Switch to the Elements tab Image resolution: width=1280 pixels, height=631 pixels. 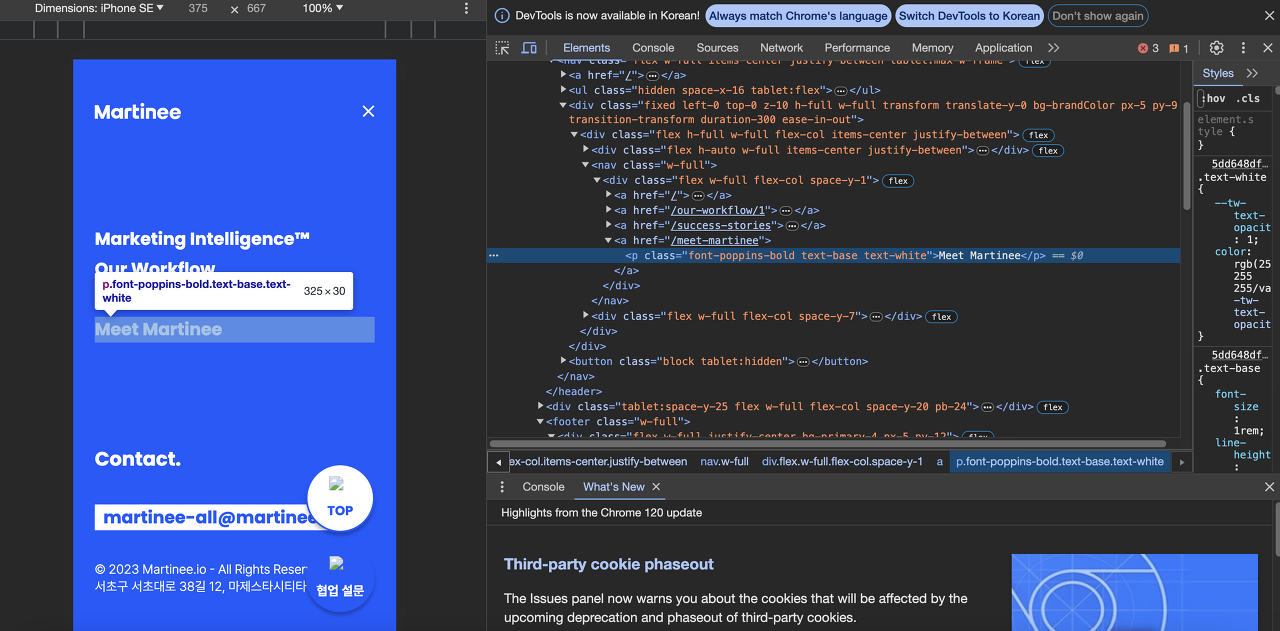click(586, 48)
